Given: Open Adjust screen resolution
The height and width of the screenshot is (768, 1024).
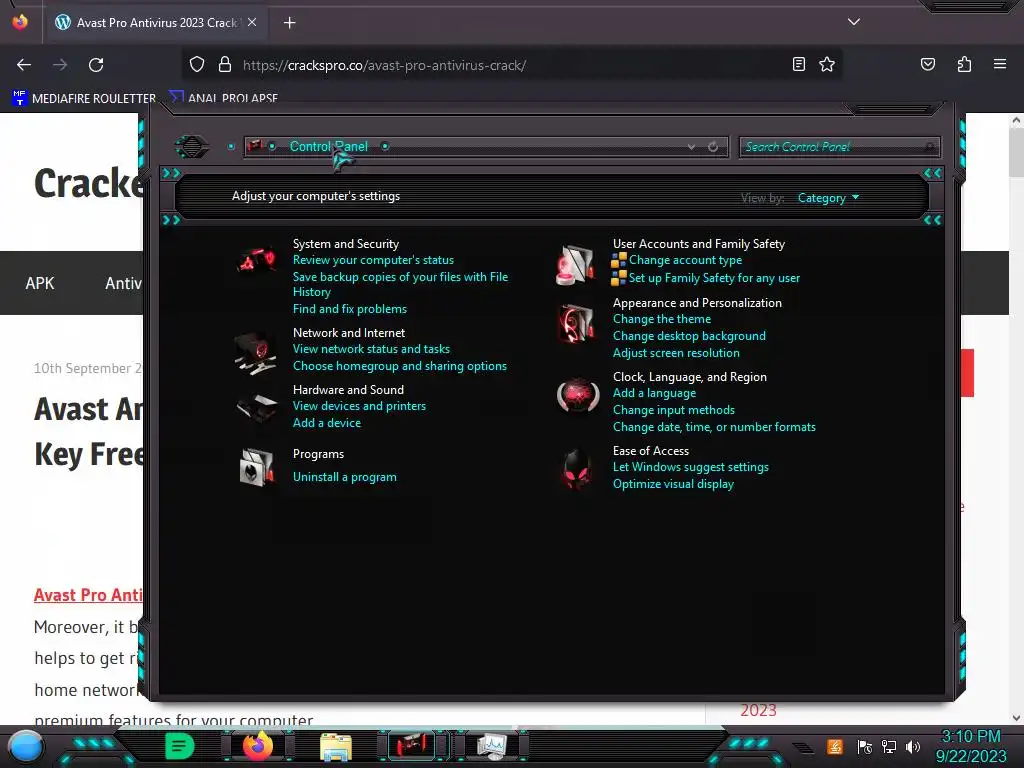Looking at the screenshot, I should (676, 353).
